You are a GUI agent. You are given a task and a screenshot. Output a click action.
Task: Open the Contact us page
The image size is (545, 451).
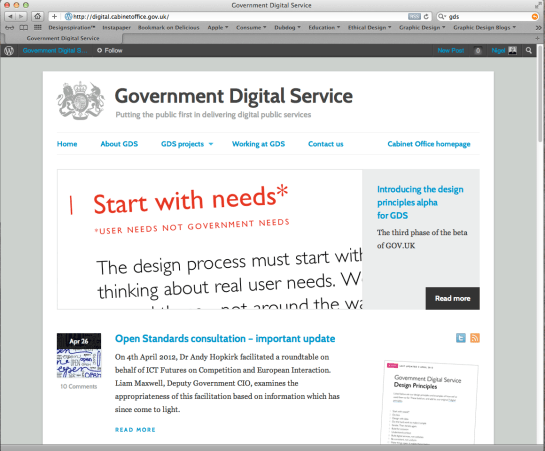(x=326, y=144)
